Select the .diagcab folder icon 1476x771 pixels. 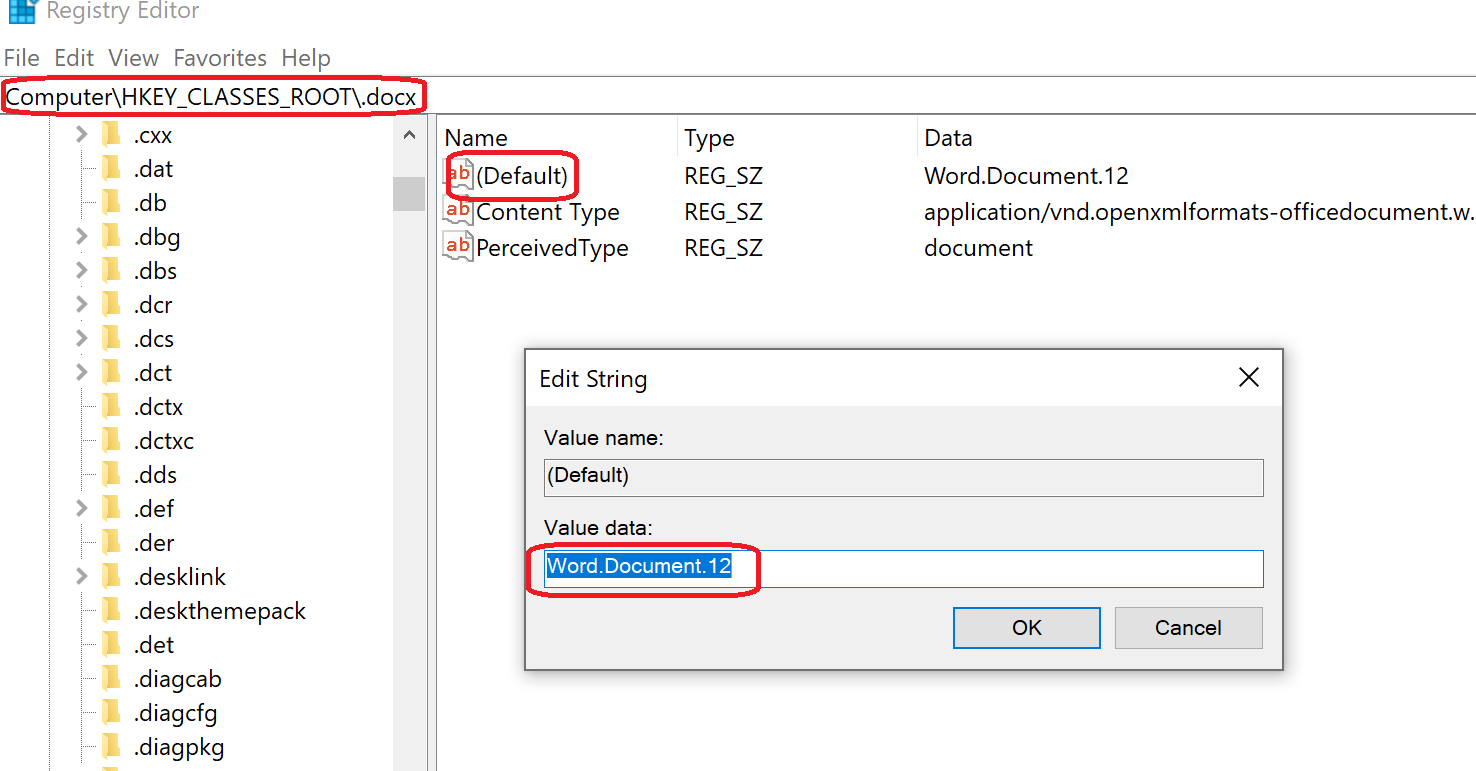point(111,679)
